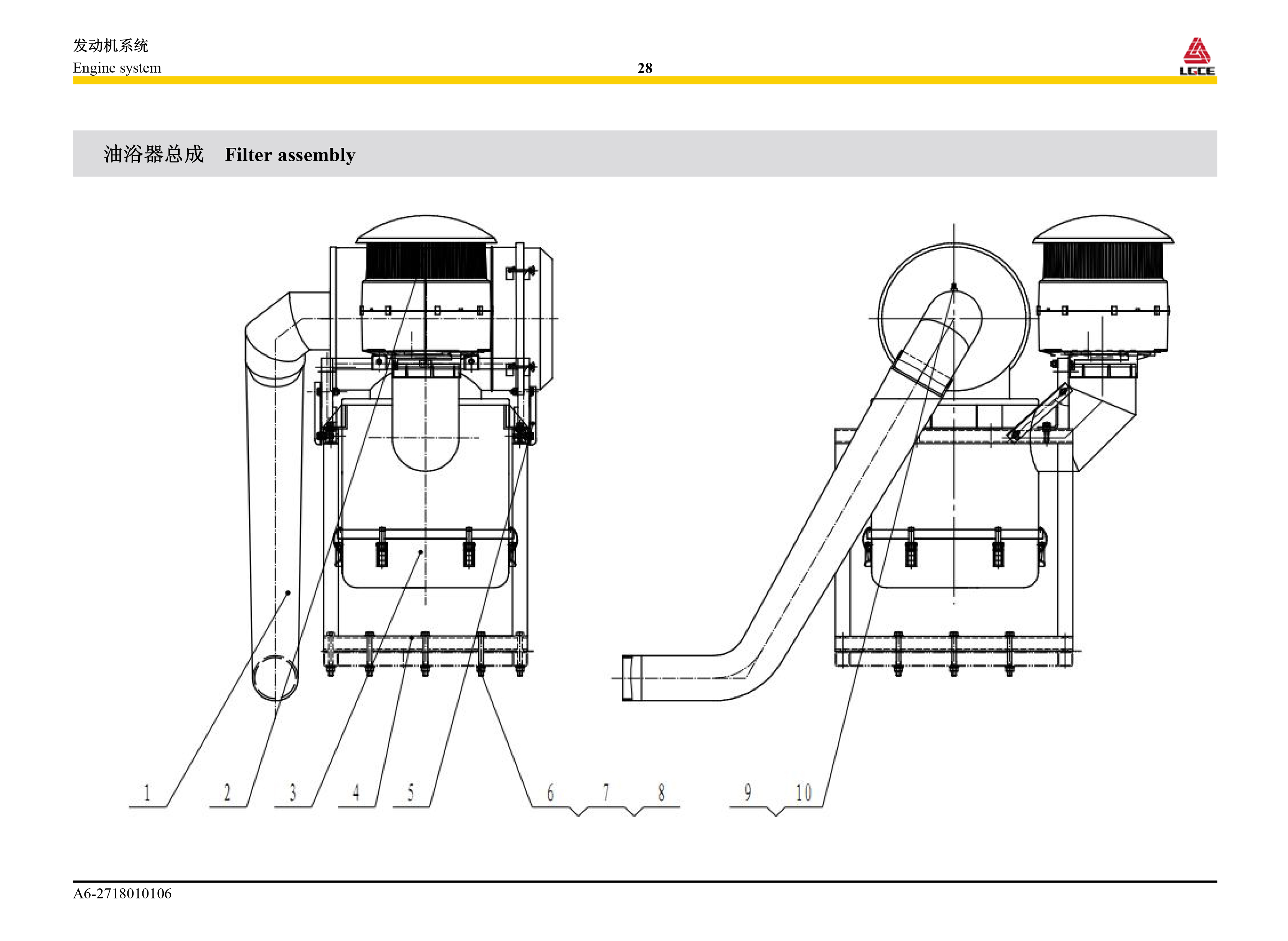Select the Chinese title '油浴器总成'
This screenshot has height=941, width=1288.
click(154, 154)
